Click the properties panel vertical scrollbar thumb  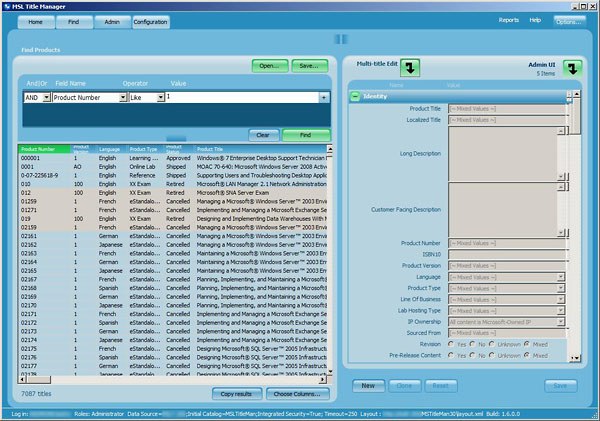point(577,116)
